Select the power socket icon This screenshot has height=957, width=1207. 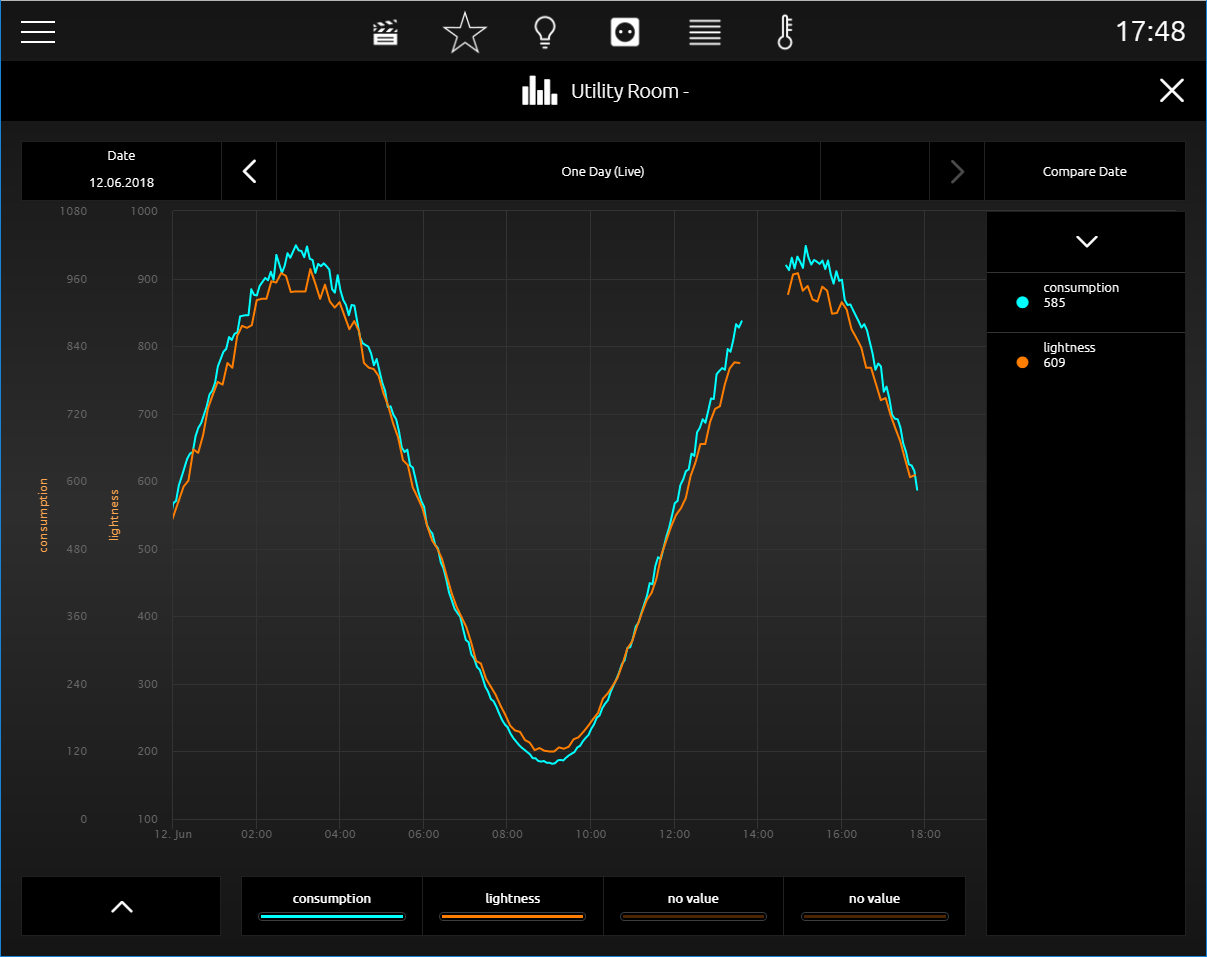[625, 32]
